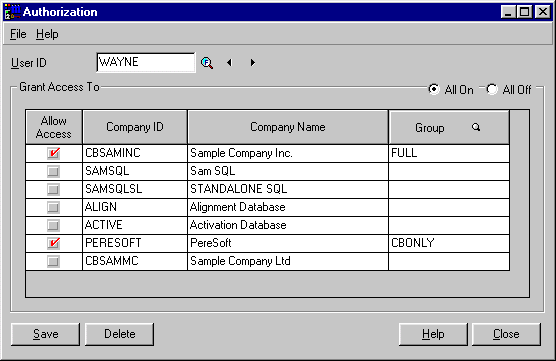Check Allow Access for ALIGN
This screenshot has width=556, height=361.
(54, 207)
